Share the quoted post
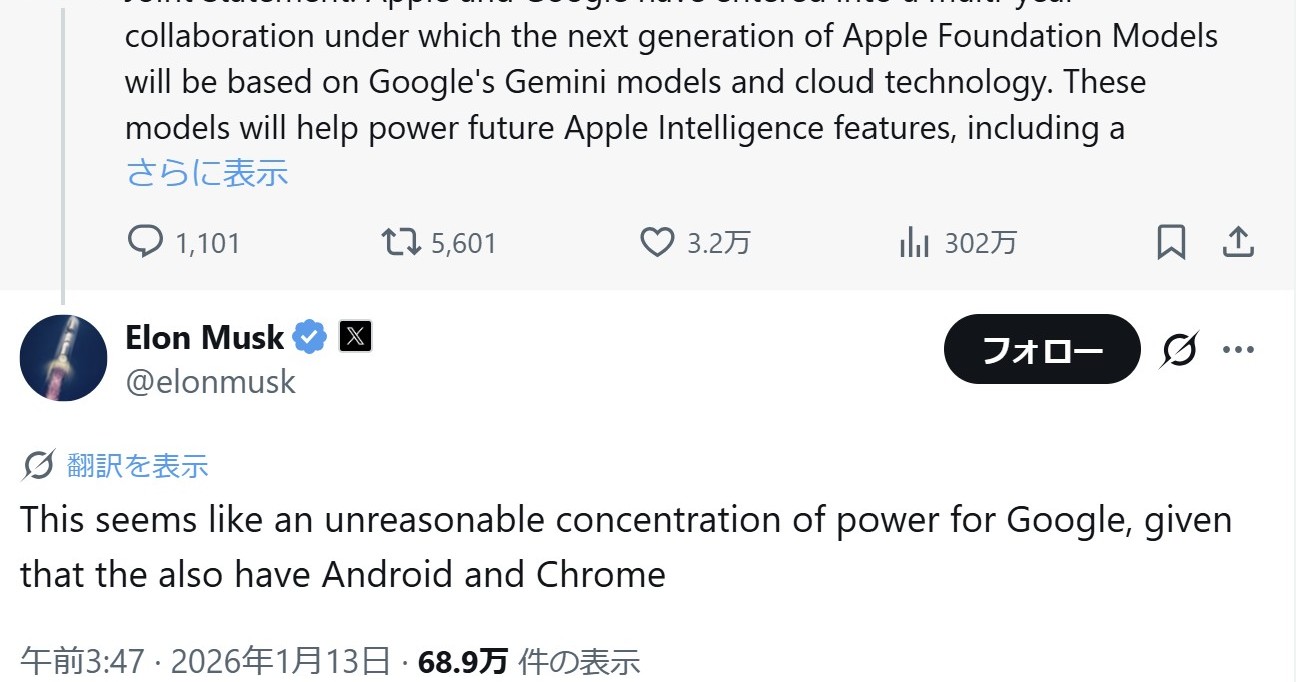 click(1238, 241)
